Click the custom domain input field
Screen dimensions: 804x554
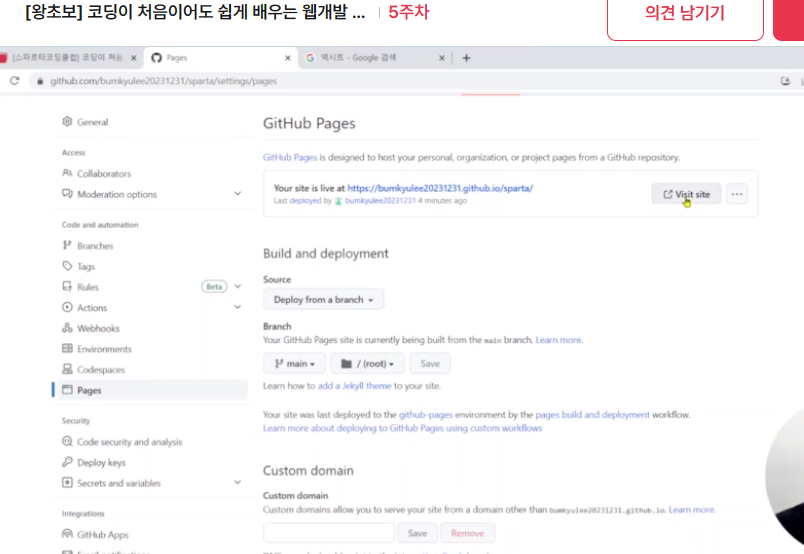(x=329, y=533)
